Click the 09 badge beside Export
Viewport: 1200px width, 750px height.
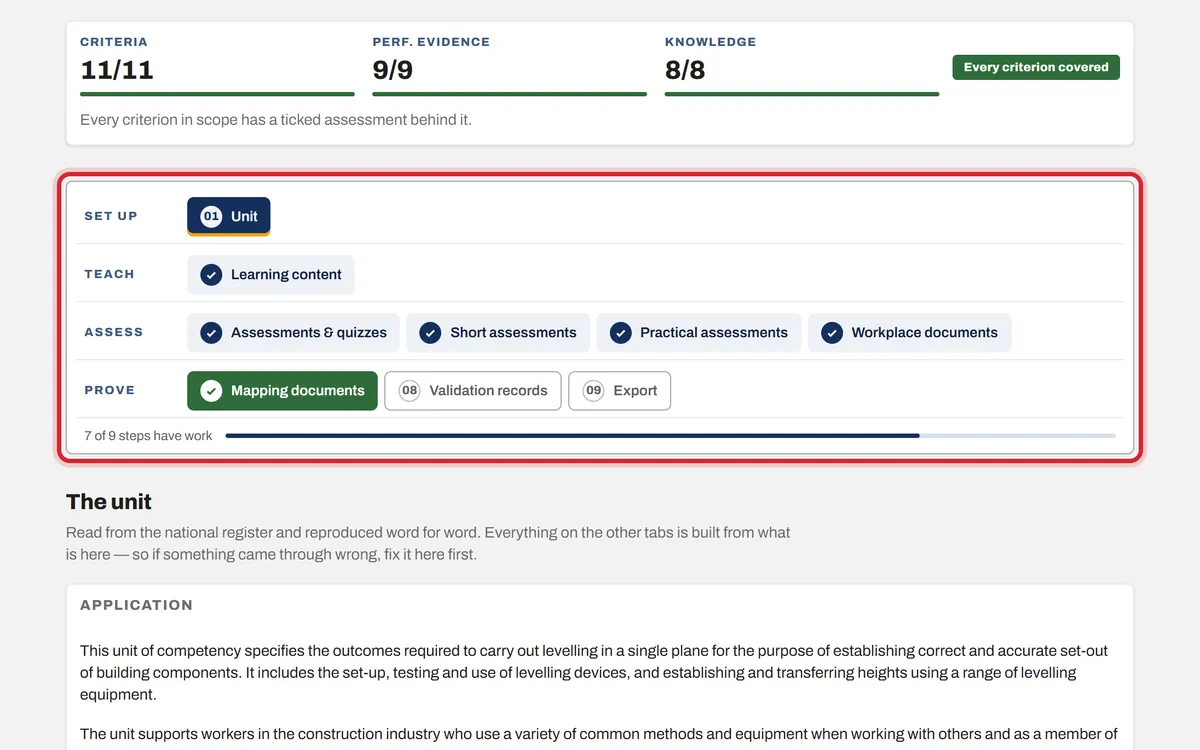point(594,390)
